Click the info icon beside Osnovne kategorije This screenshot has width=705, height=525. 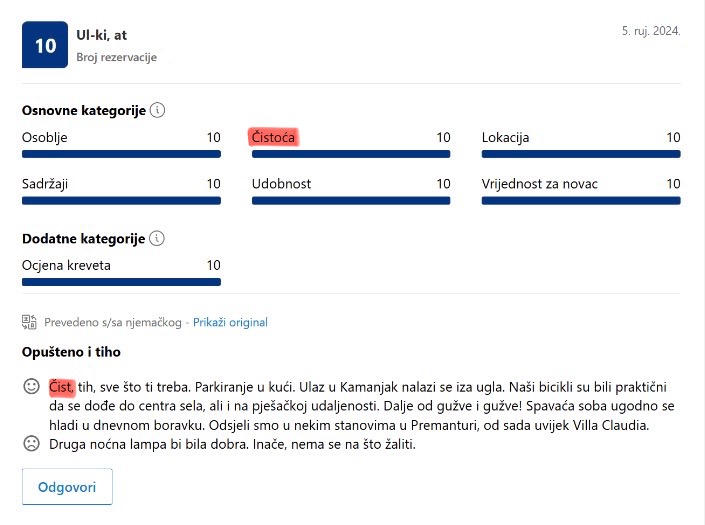click(x=157, y=110)
